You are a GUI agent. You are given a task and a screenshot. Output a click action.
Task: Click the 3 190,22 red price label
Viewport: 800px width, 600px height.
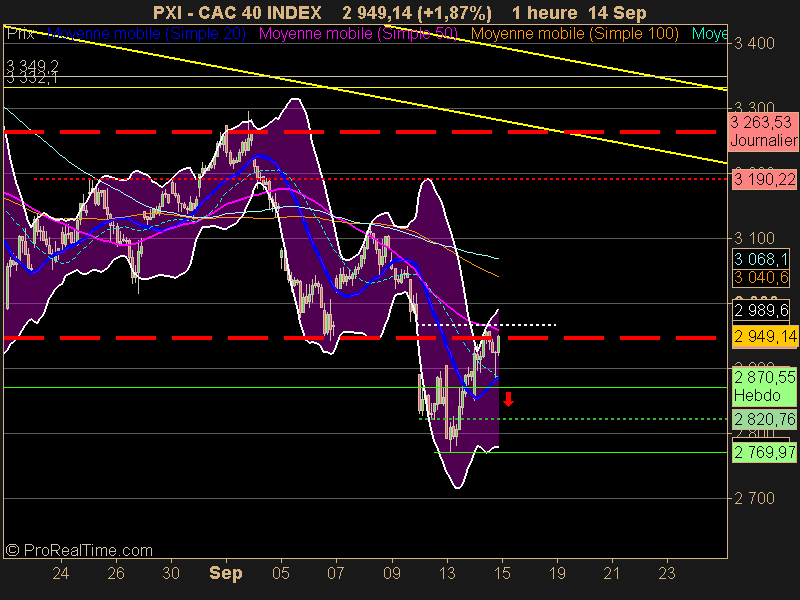[x=763, y=180]
